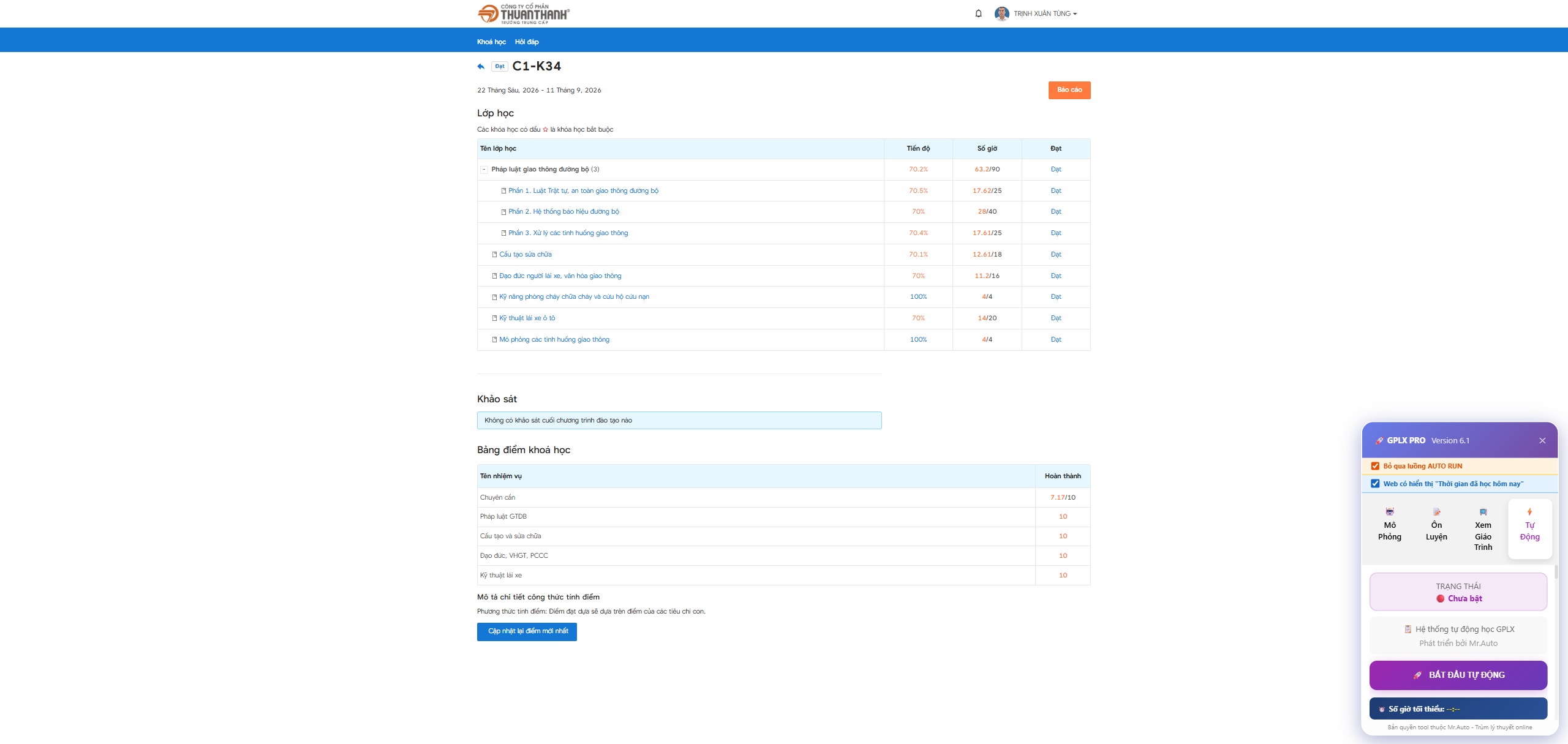
Task: Click the Kỹ thuật lái xe score row
Action: coord(784,576)
